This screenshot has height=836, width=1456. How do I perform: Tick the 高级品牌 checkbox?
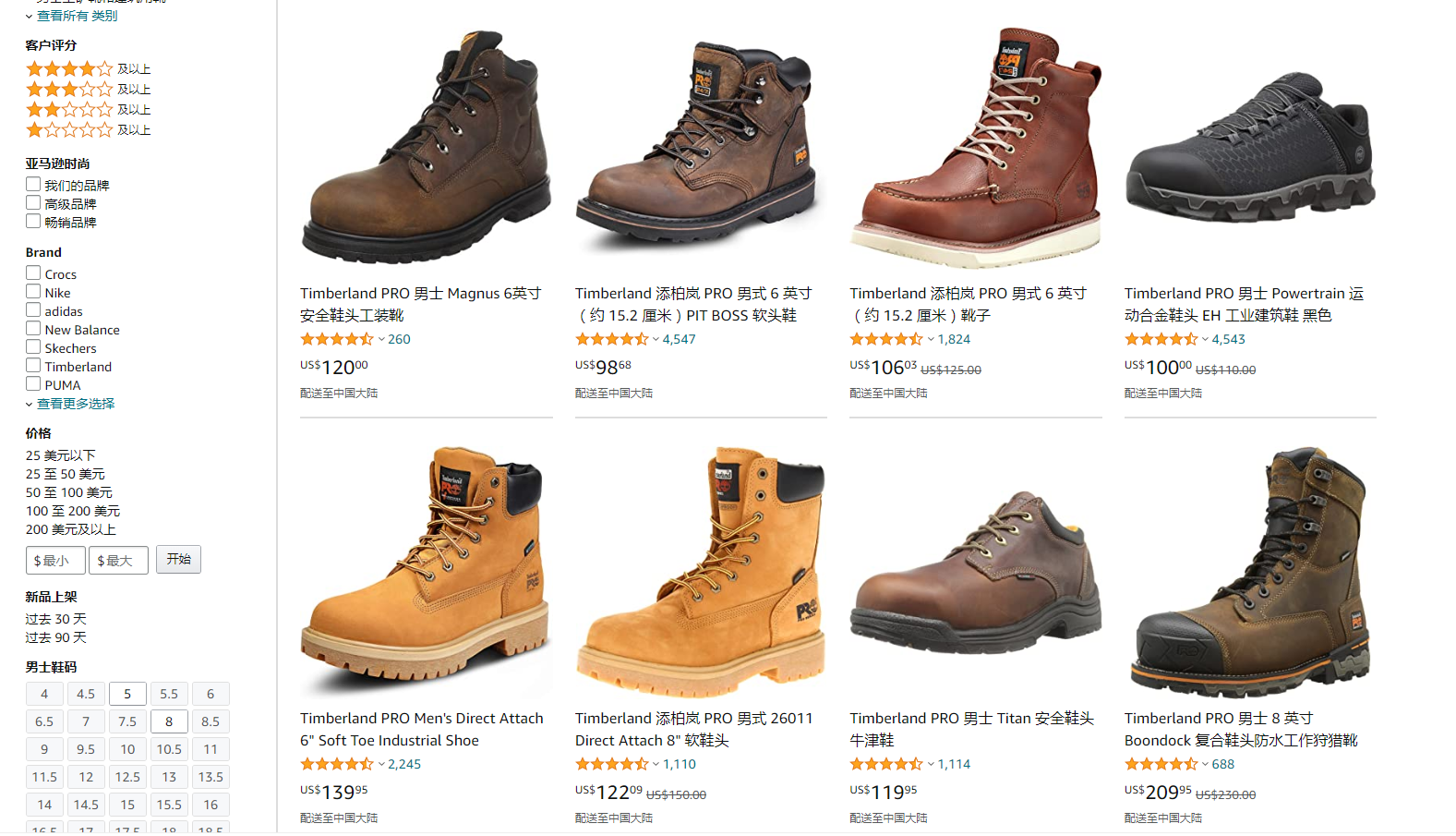point(33,203)
